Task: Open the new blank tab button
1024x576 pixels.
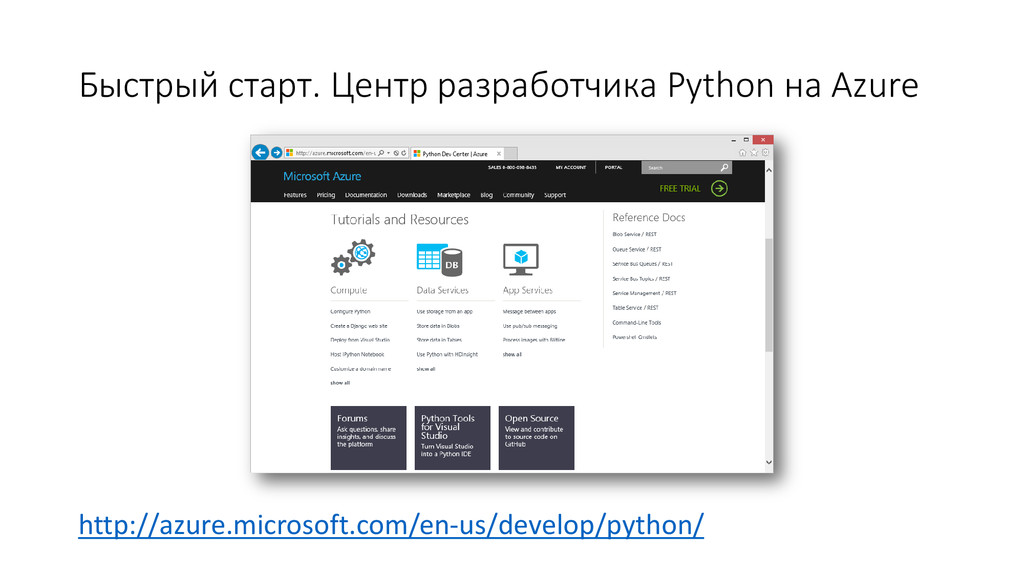Action: click(x=511, y=154)
